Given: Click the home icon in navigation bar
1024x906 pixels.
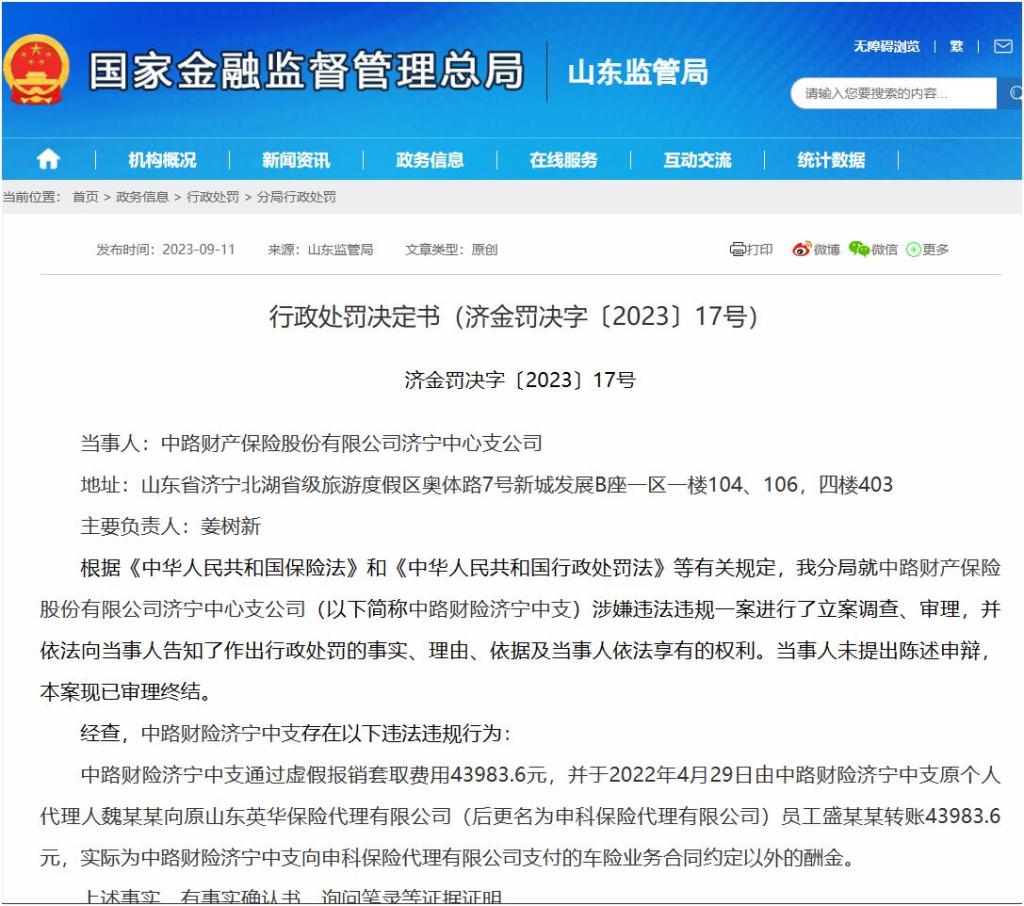Looking at the screenshot, I should 48,160.
